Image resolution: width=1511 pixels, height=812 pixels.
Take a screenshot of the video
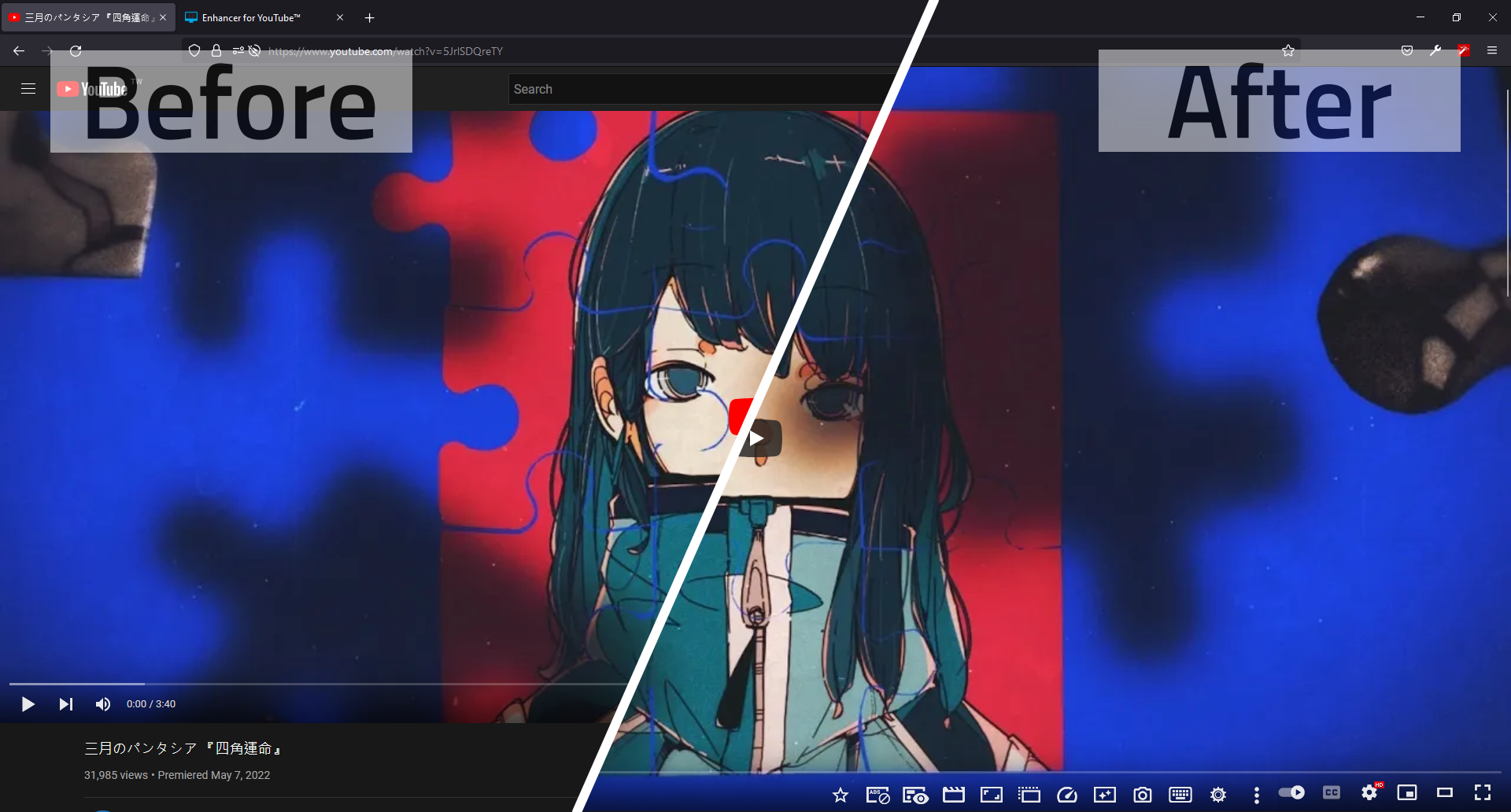(x=1143, y=795)
